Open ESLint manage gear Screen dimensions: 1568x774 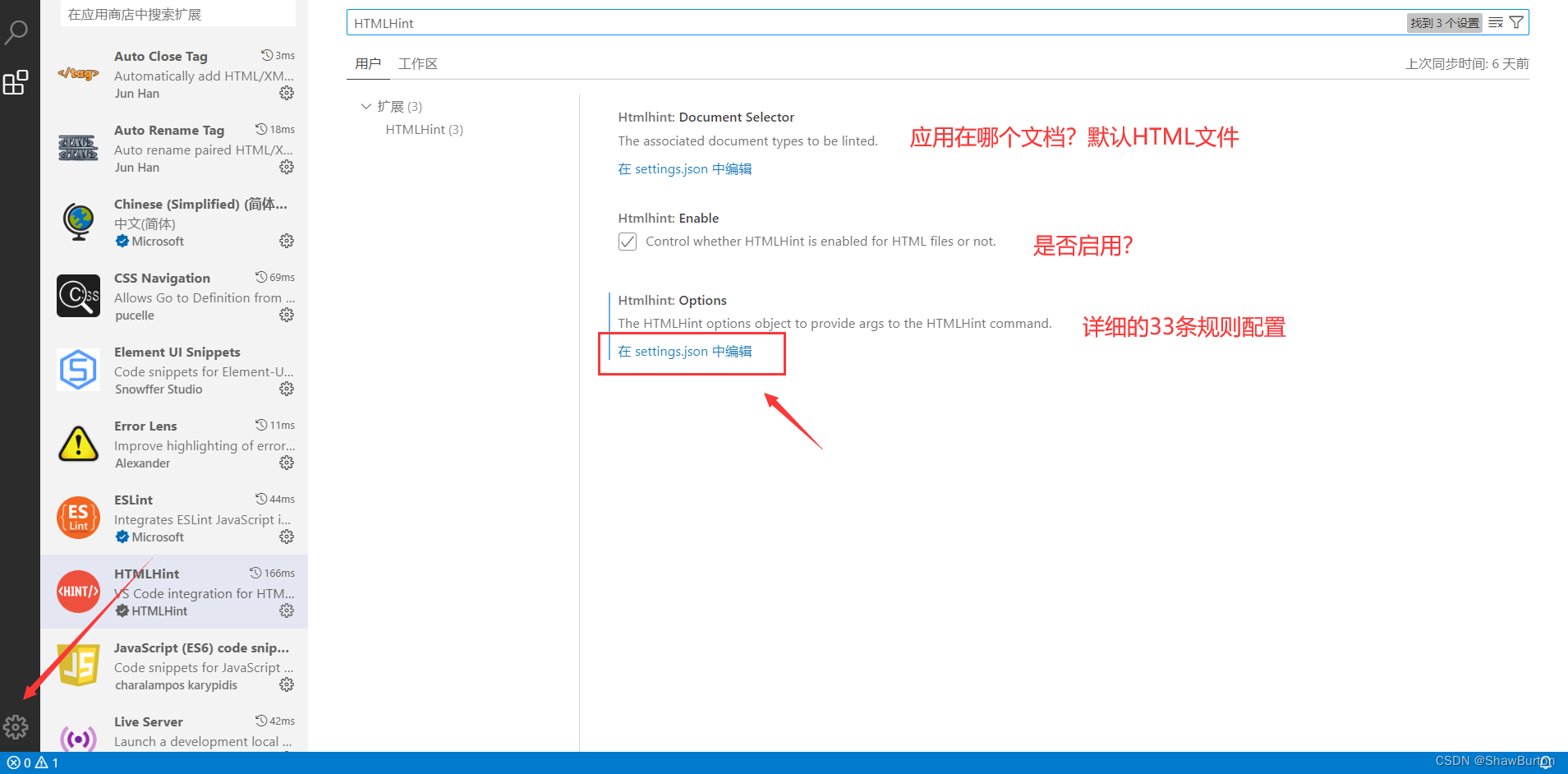tap(287, 537)
